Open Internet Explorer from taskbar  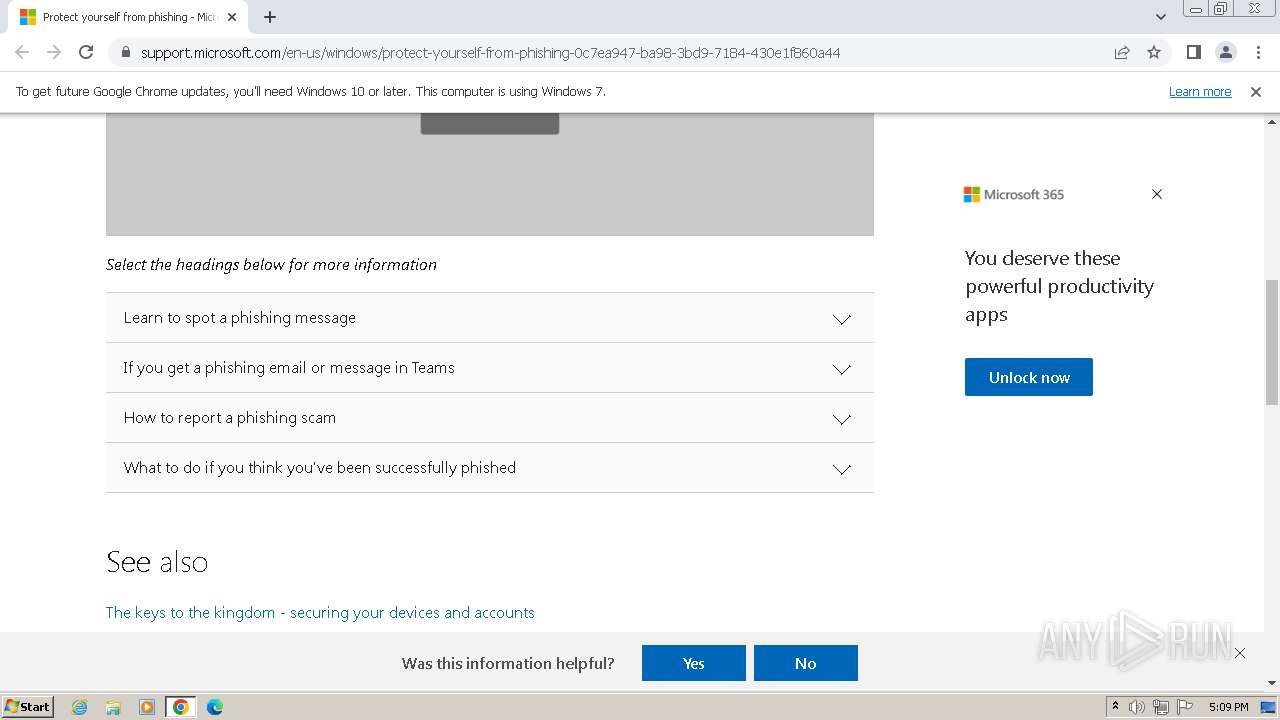click(x=80, y=707)
